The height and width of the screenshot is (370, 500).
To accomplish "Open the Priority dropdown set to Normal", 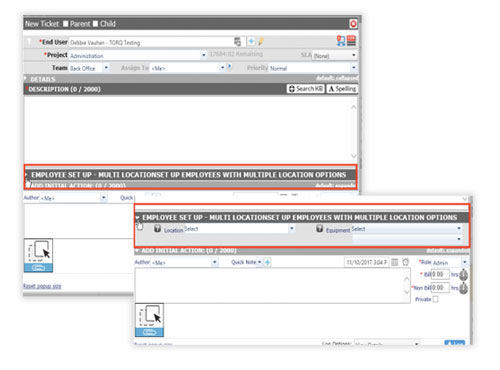I will (313, 68).
